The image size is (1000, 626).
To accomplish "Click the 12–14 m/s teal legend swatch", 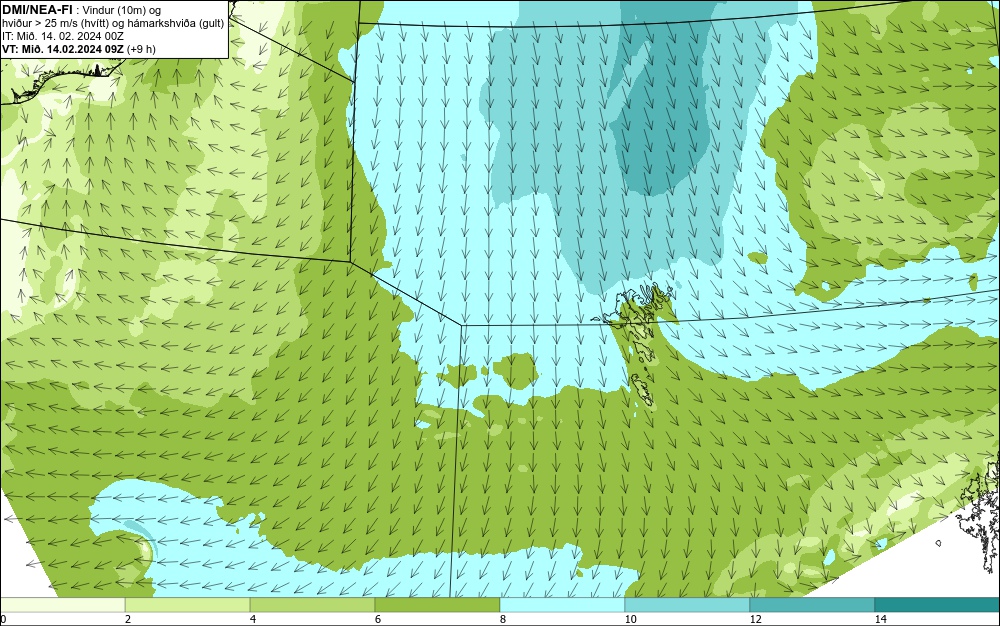I will click(812, 605).
